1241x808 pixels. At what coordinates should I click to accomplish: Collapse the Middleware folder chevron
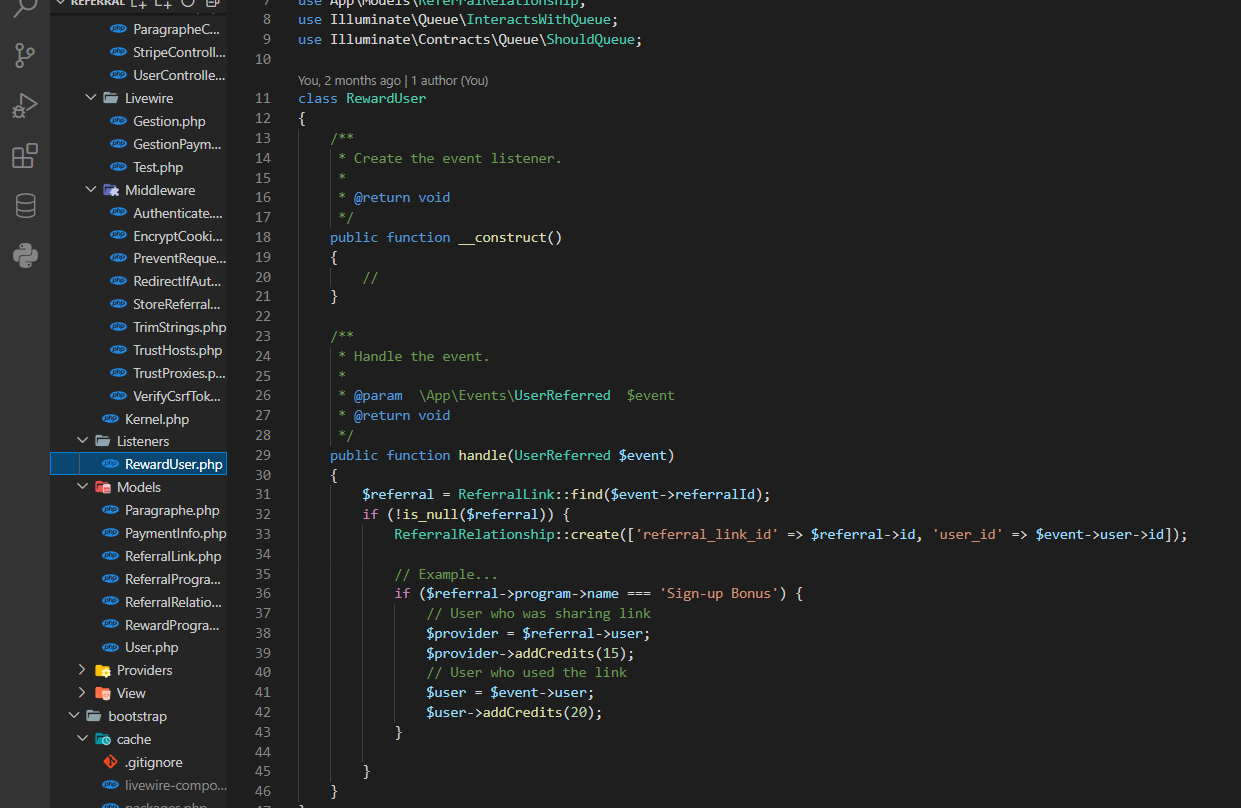pyautogui.click(x=90, y=190)
